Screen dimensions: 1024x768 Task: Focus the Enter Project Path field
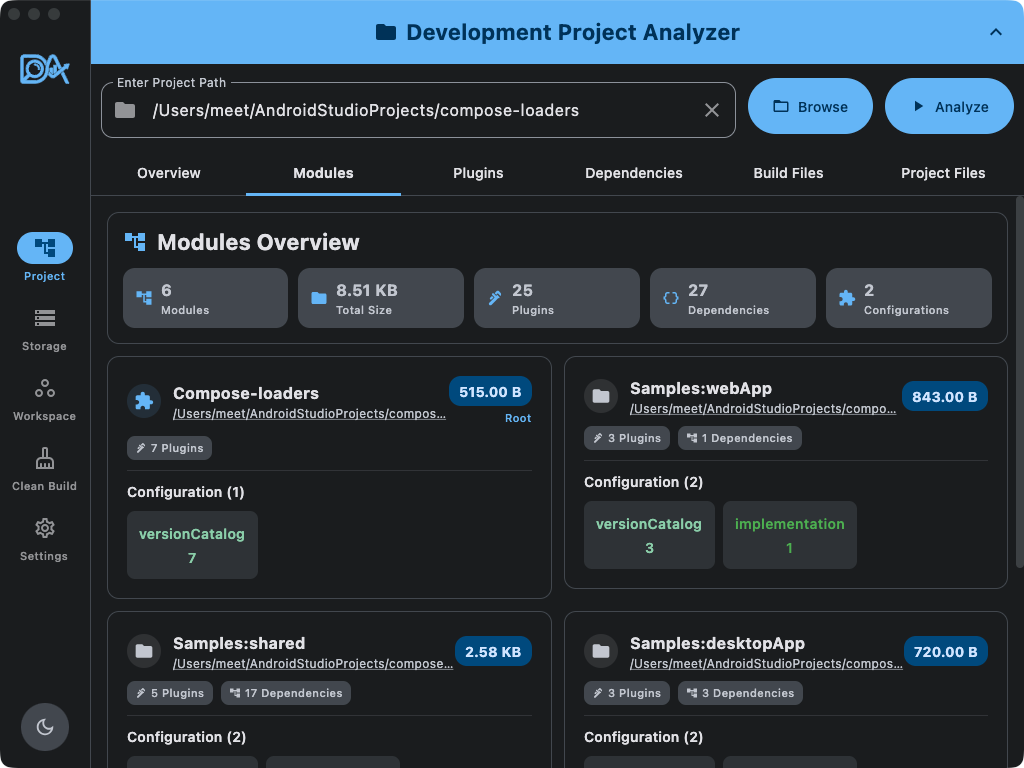(x=418, y=110)
